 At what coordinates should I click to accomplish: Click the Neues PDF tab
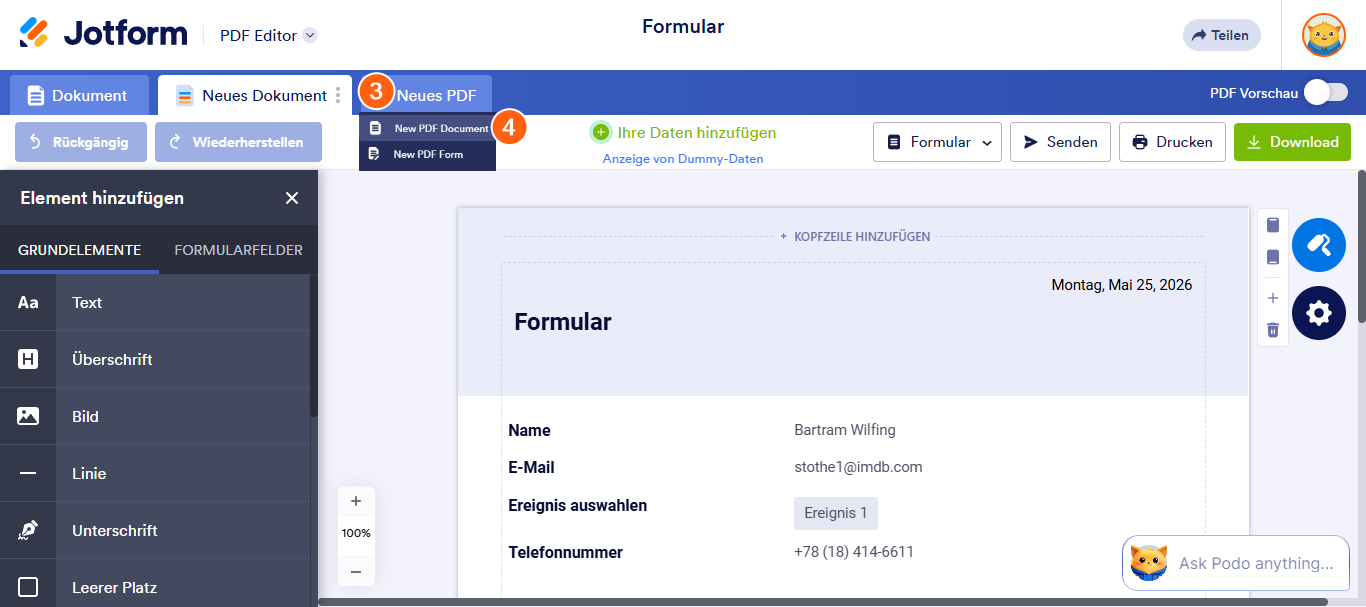(436, 96)
